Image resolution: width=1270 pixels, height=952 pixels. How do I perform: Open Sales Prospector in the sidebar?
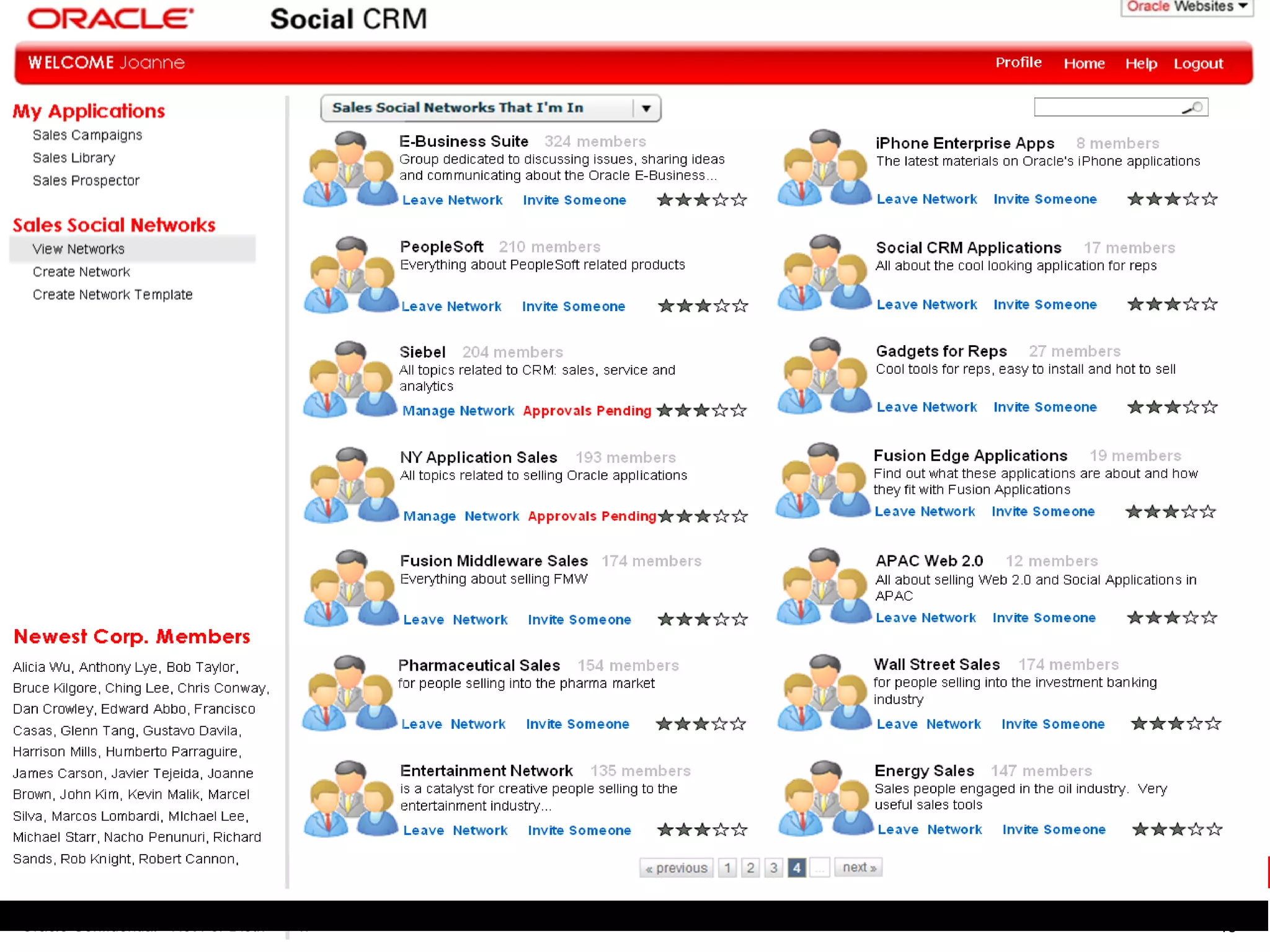[86, 180]
